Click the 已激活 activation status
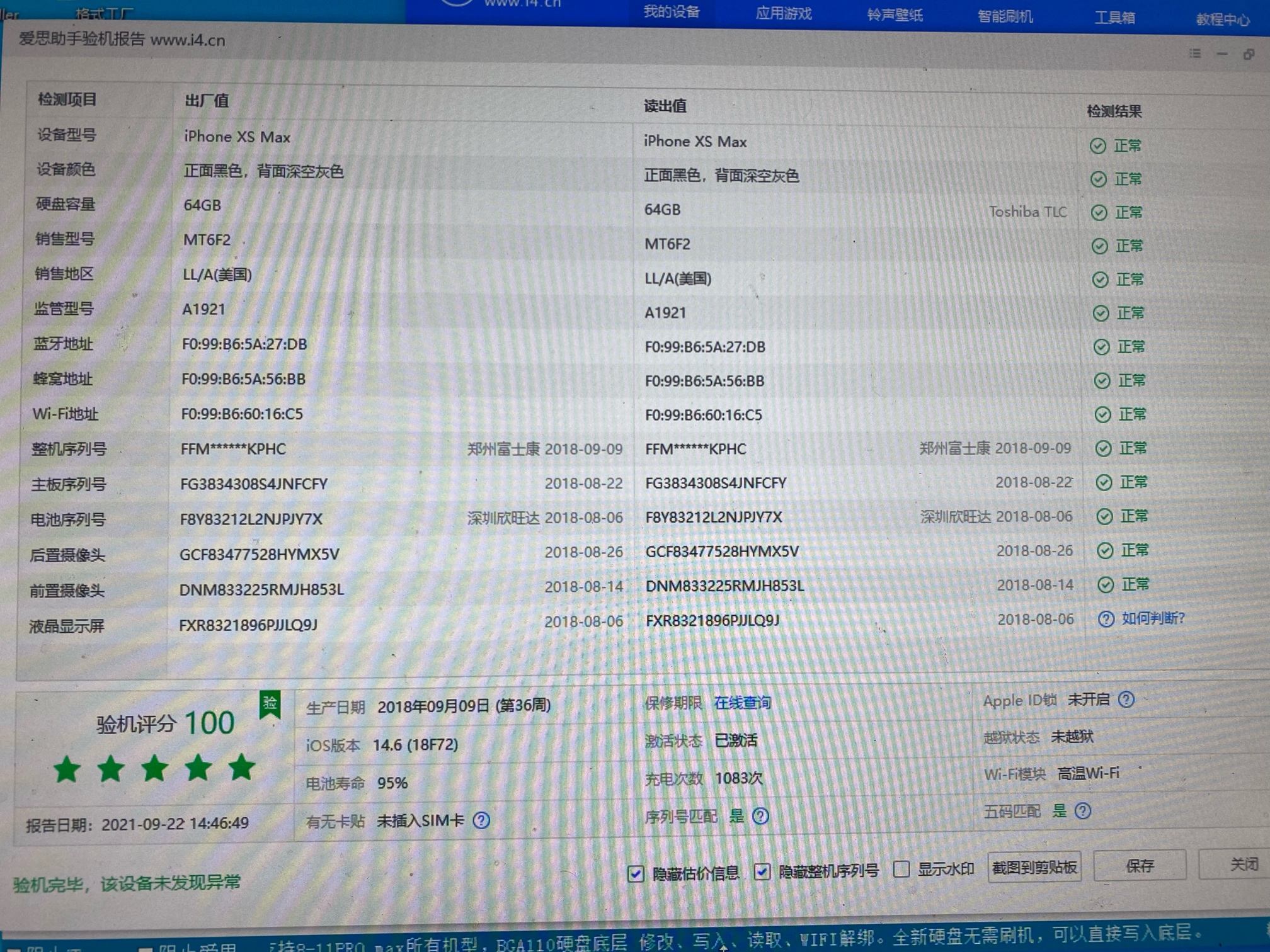Screen dimensions: 1270x952 tap(736, 740)
